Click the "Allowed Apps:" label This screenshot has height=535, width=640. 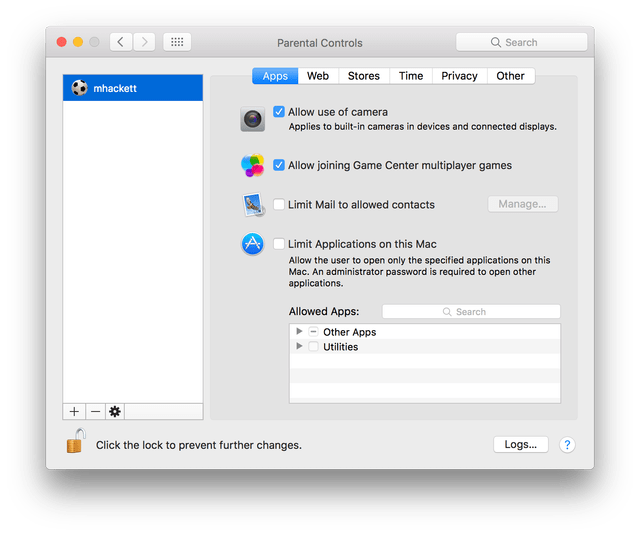(324, 311)
